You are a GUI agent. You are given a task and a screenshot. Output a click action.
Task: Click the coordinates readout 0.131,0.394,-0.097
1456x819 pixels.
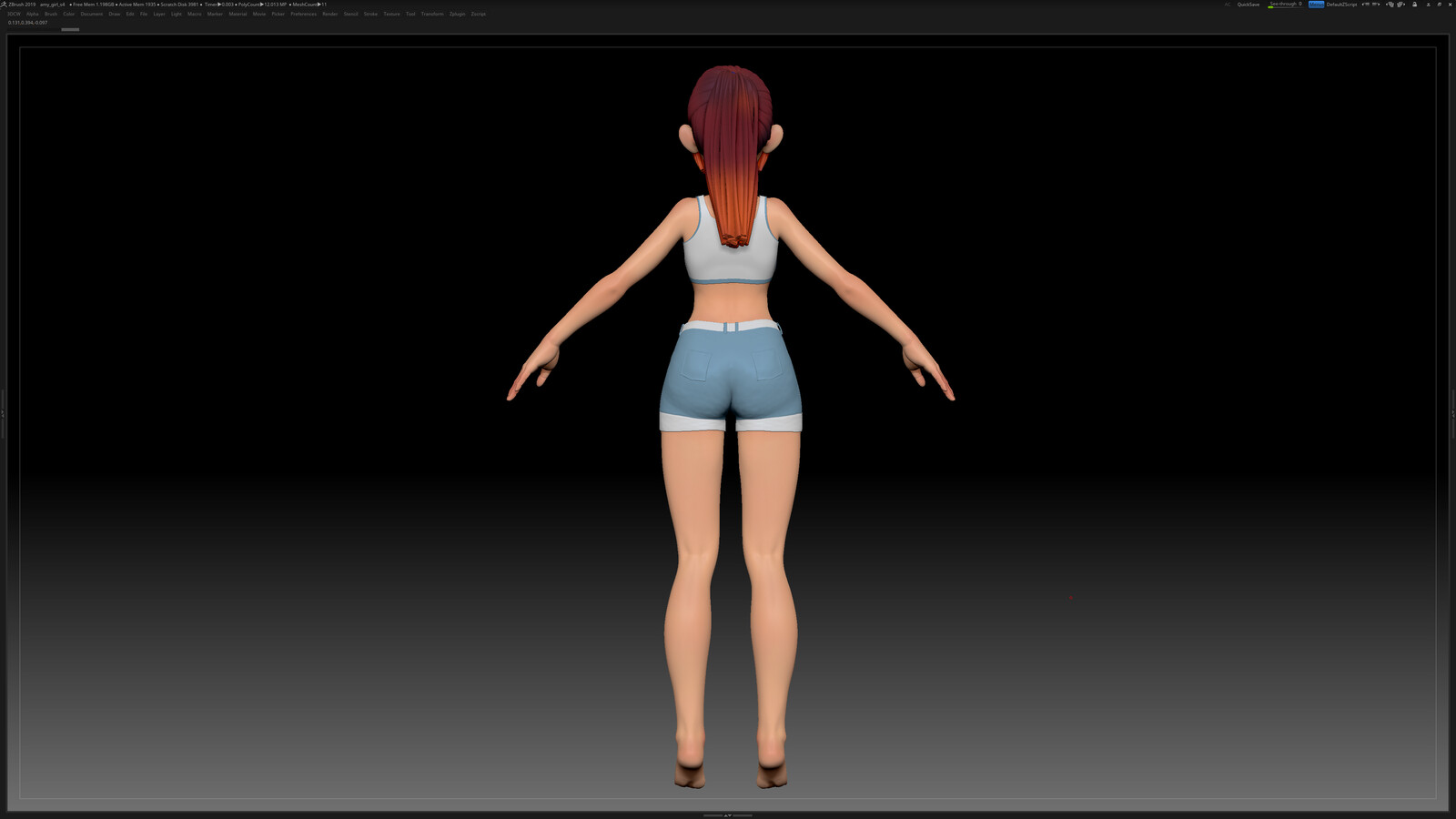click(27, 23)
